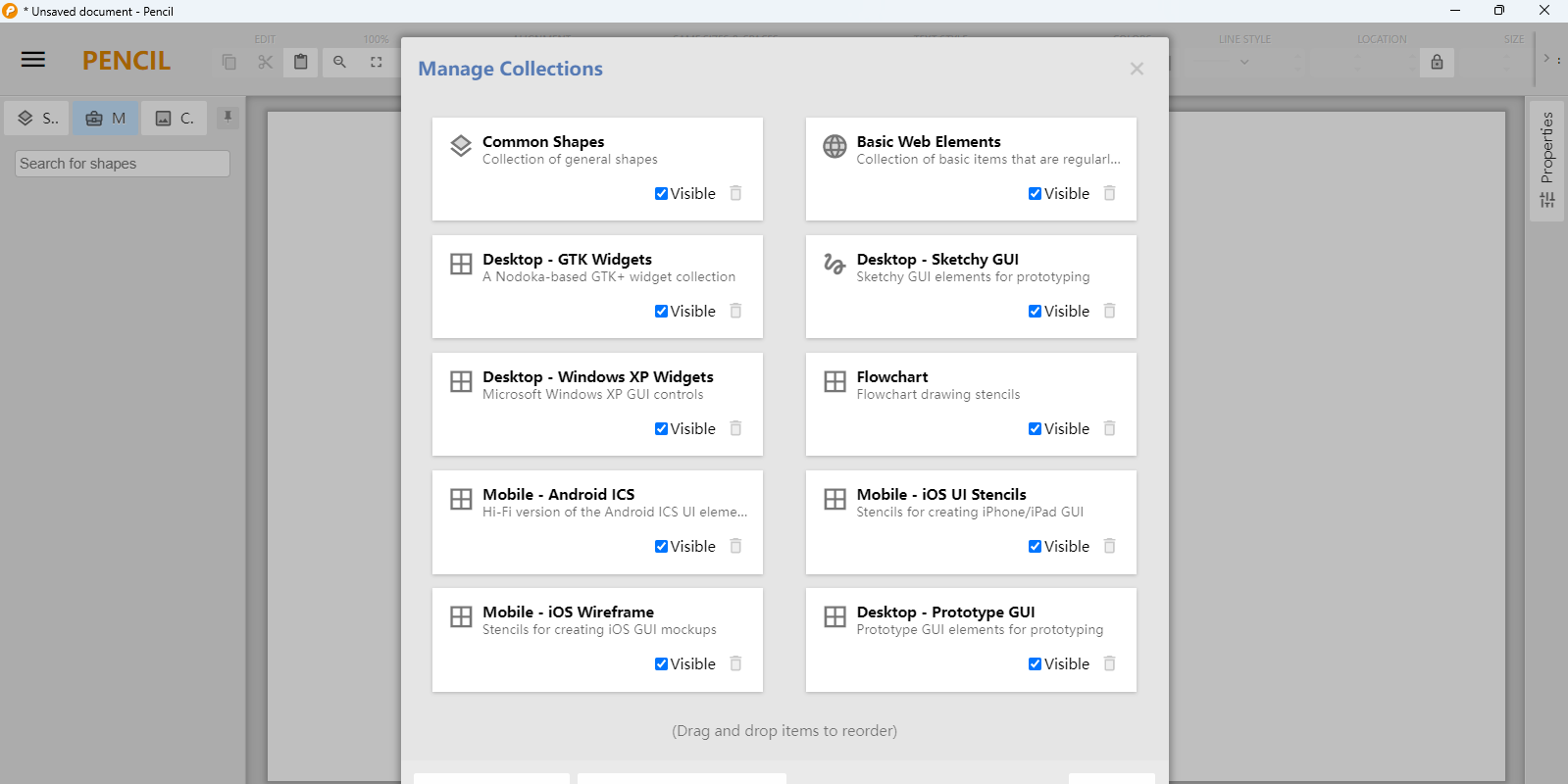Switch to the Clipart tab
1568x784 pixels.
175,118
